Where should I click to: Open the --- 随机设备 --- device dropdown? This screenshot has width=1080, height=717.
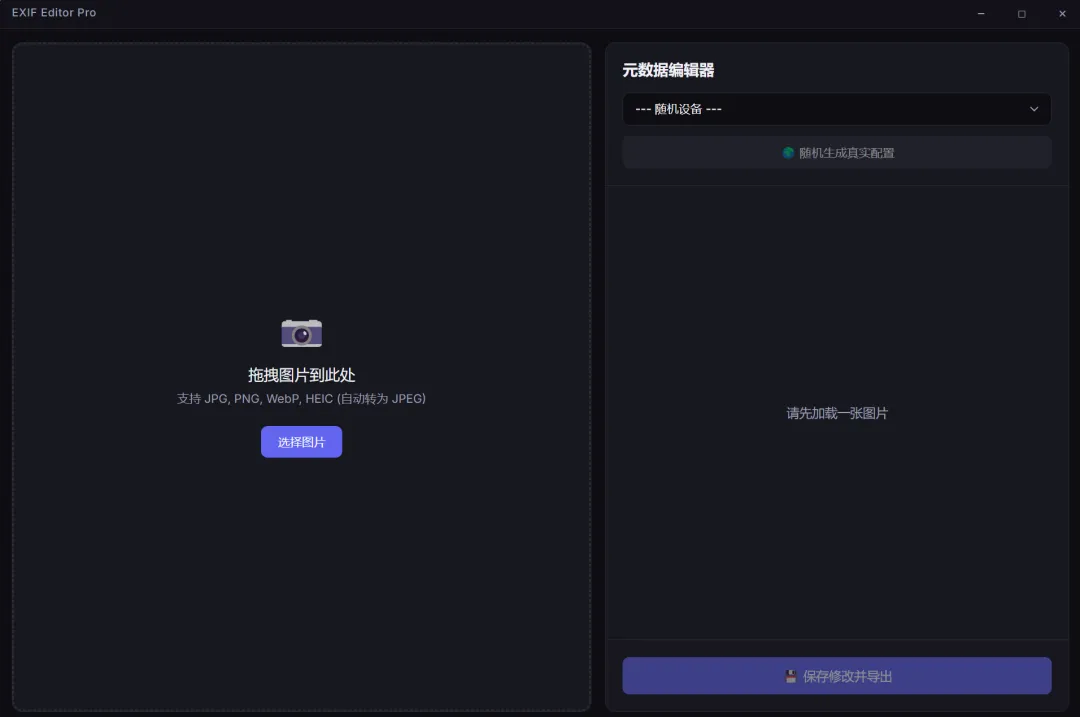click(x=837, y=109)
